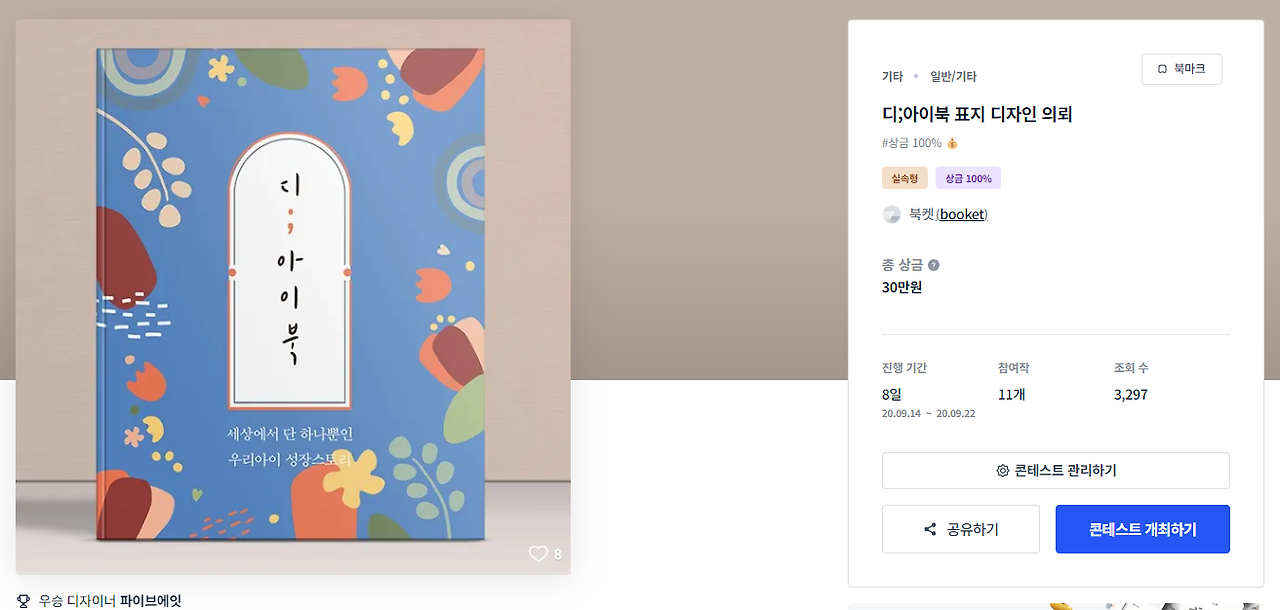
Task: Click the 북켓 round profile avatar
Action: click(891, 214)
